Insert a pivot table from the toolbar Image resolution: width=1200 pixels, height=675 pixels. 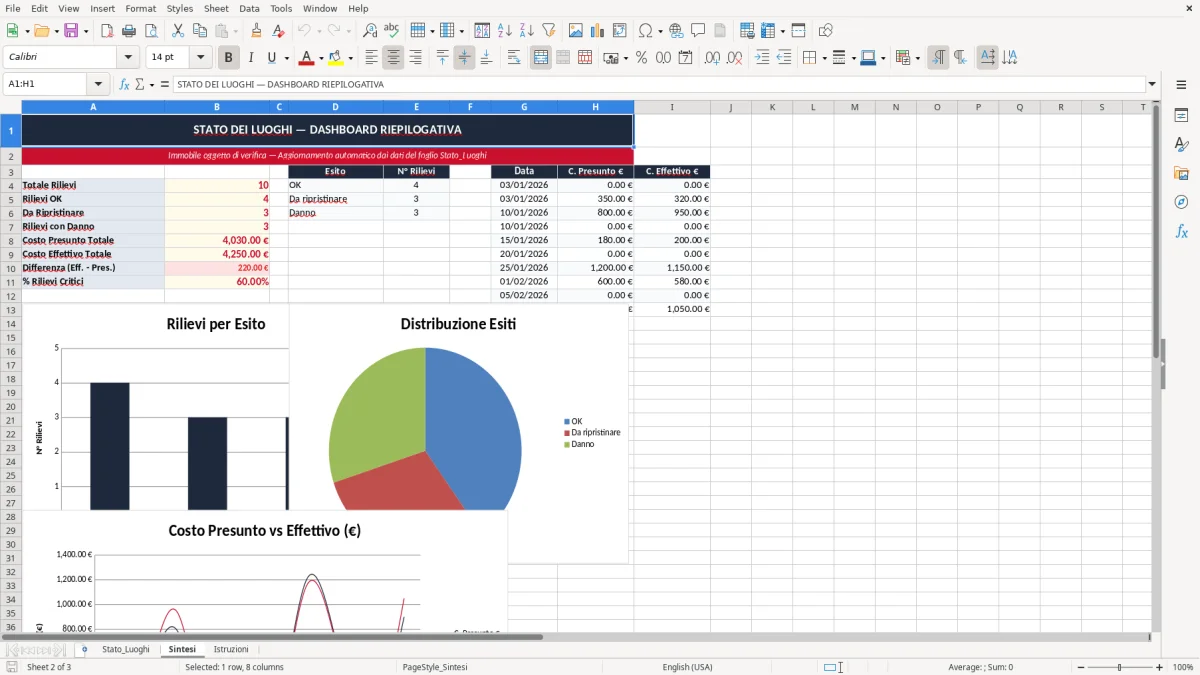point(620,31)
